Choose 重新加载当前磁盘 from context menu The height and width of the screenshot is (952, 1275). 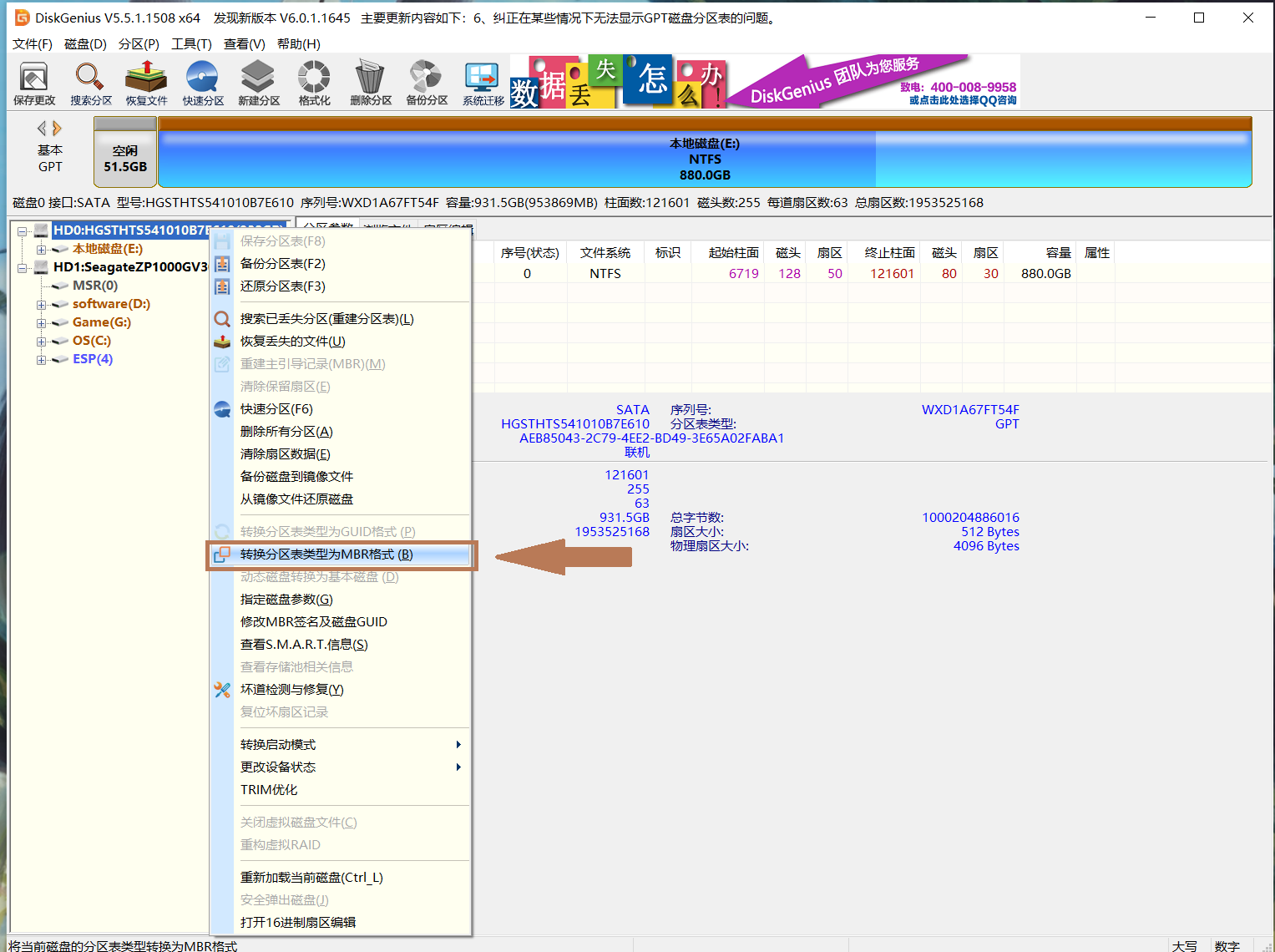pyautogui.click(x=340, y=878)
